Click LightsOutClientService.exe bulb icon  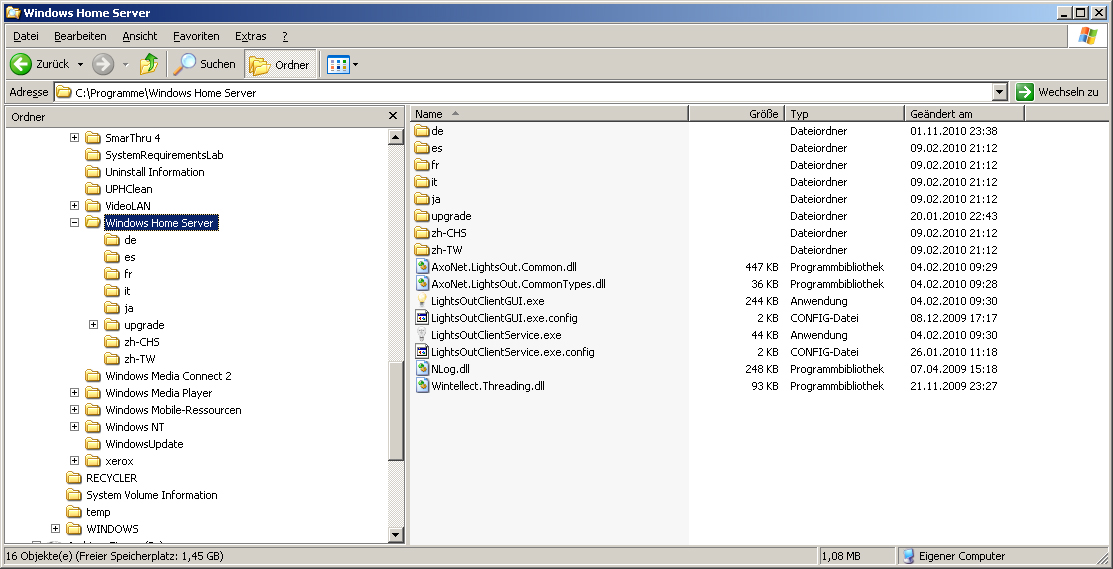(422, 335)
